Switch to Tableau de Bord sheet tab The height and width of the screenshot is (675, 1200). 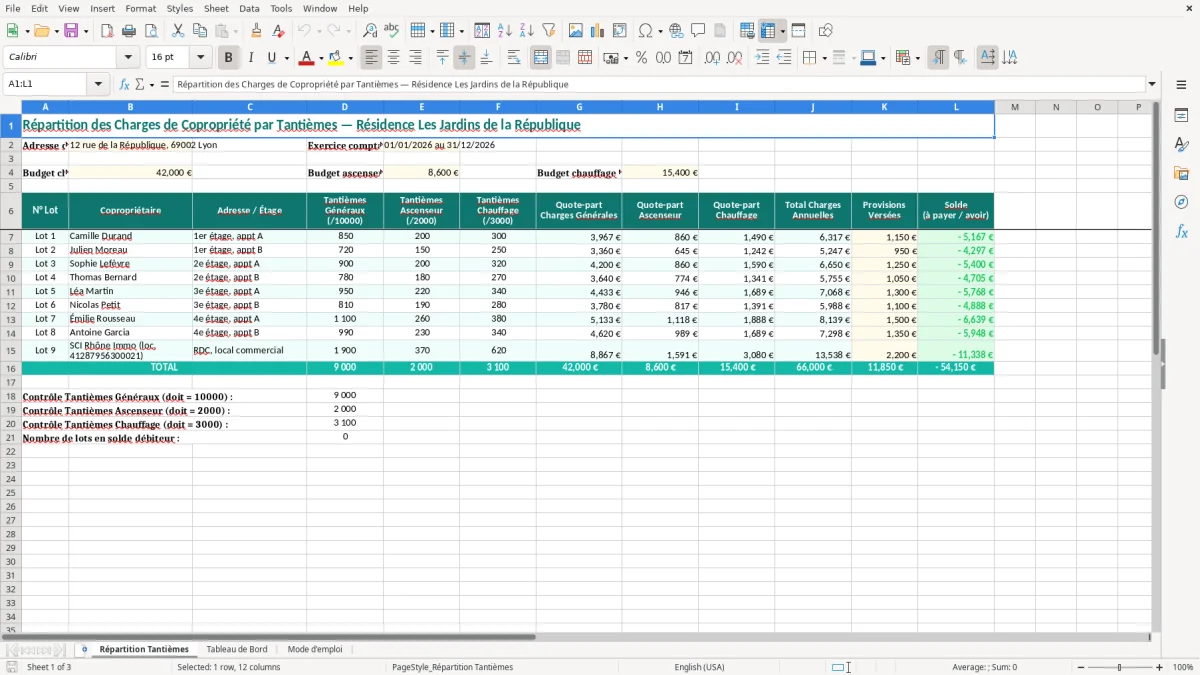pyautogui.click(x=237, y=649)
